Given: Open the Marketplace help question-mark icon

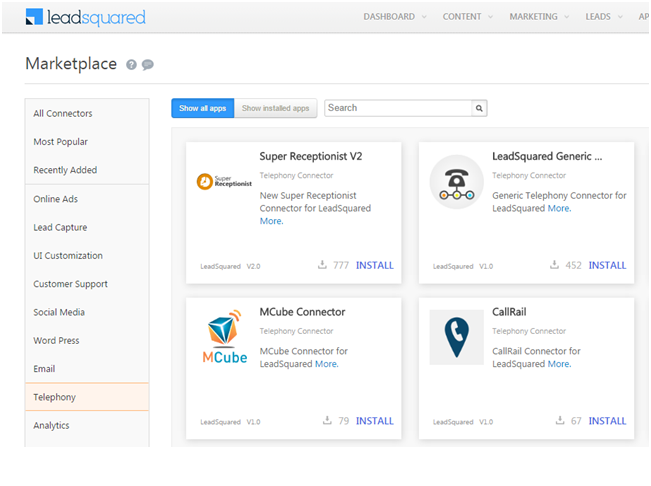Looking at the screenshot, I should coord(131,65).
